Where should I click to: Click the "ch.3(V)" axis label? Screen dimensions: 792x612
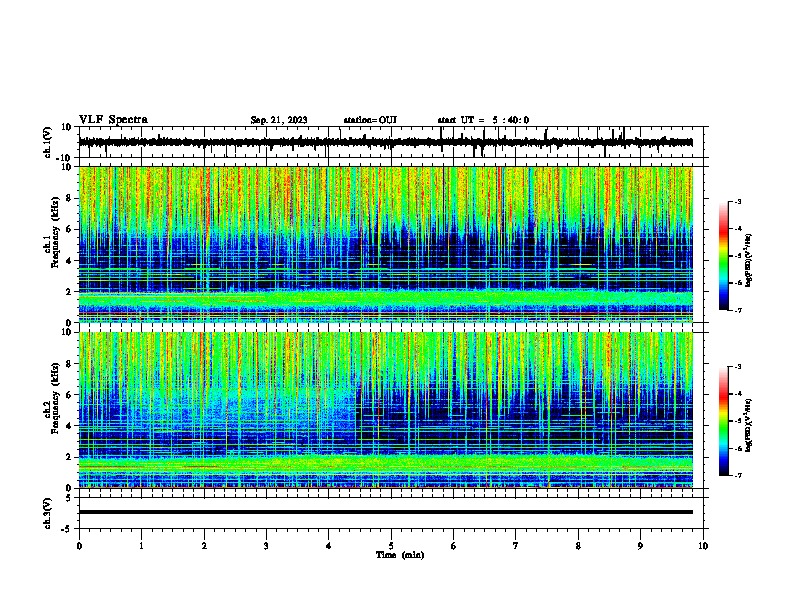(48, 513)
